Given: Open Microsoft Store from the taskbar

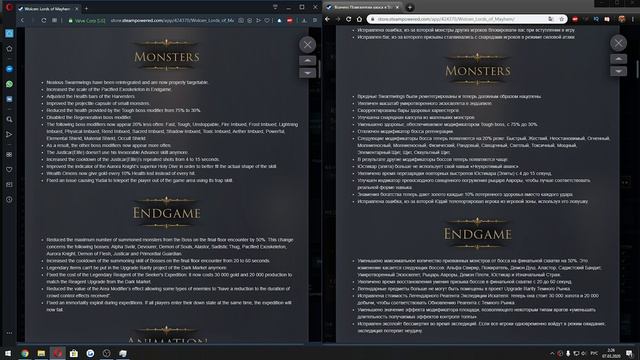Looking at the screenshot, I should tap(74, 353).
